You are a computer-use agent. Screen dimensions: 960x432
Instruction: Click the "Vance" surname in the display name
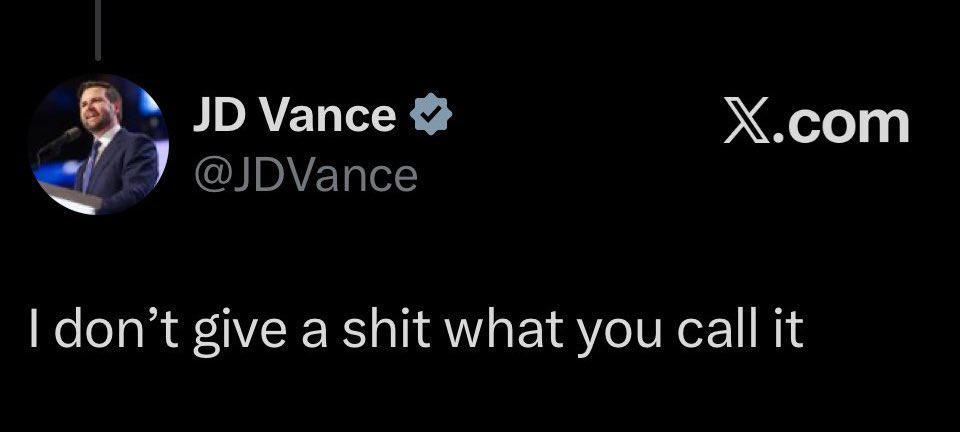click(x=329, y=116)
